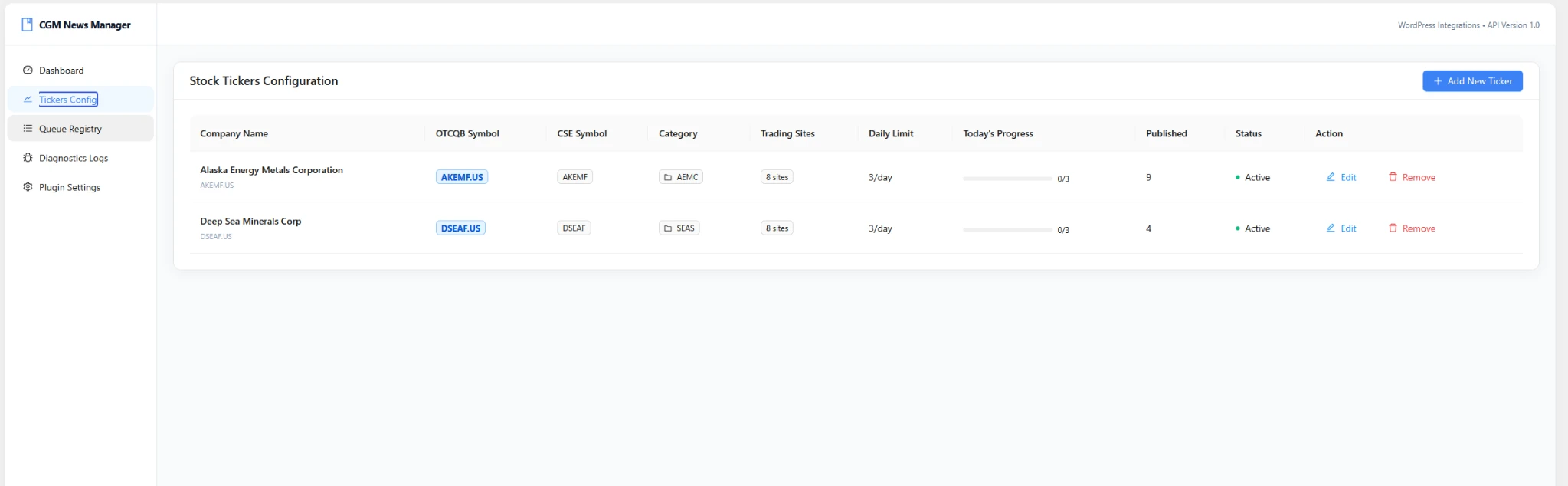Click the DSEAF.US OTCQB symbol badge
1568x486 pixels.
[460, 228]
